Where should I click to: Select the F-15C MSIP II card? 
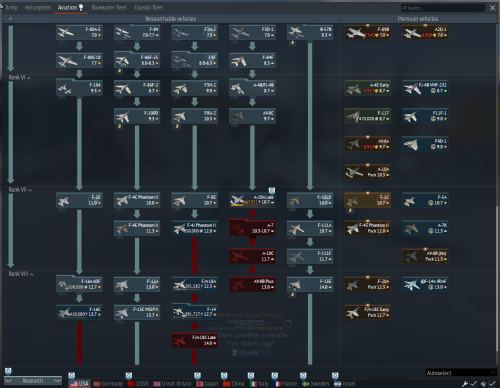(137, 312)
